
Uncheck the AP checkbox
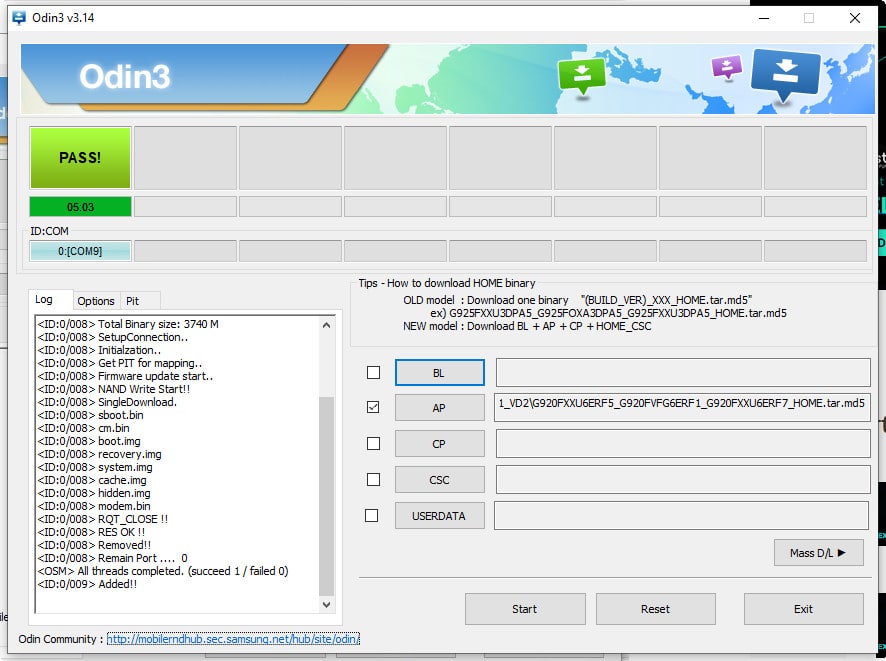pyautogui.click(x=373, y=407)
